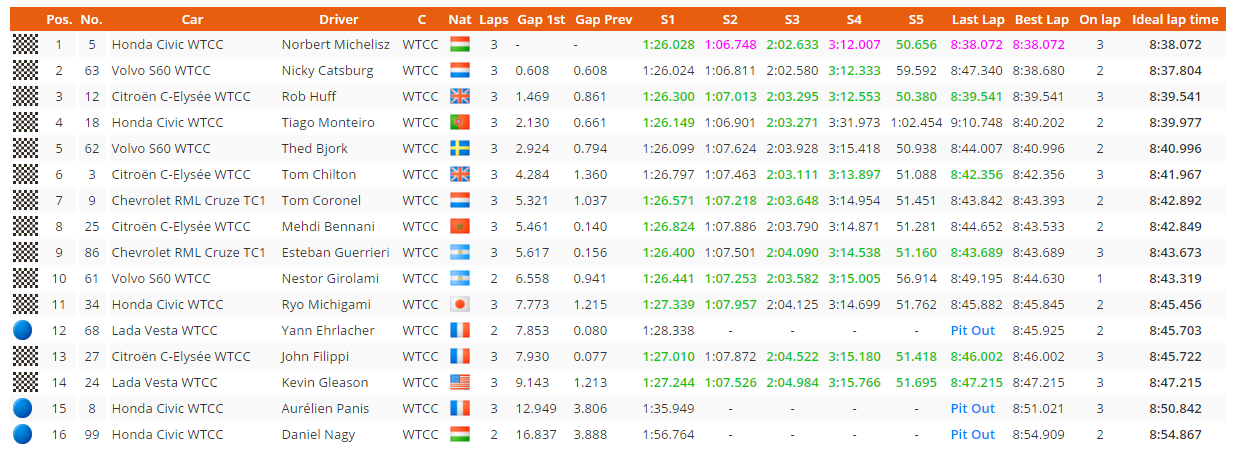The height and width of the screenshot is (457, 1237).
Task: Click last lap 8:42.356 for Tom Chilton
Action: tap(977, 175)
